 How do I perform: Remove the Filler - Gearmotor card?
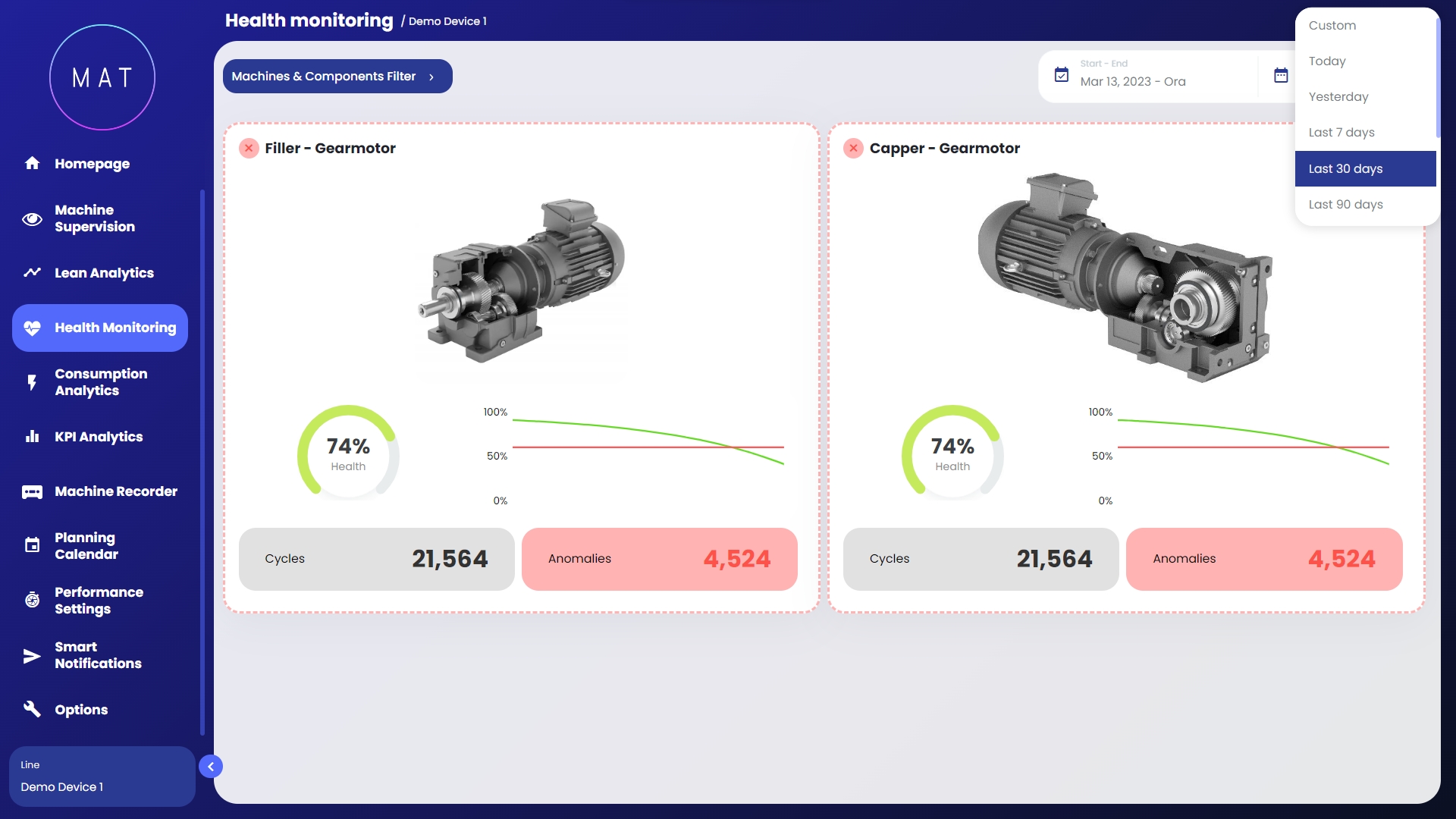tap(249, 149)
